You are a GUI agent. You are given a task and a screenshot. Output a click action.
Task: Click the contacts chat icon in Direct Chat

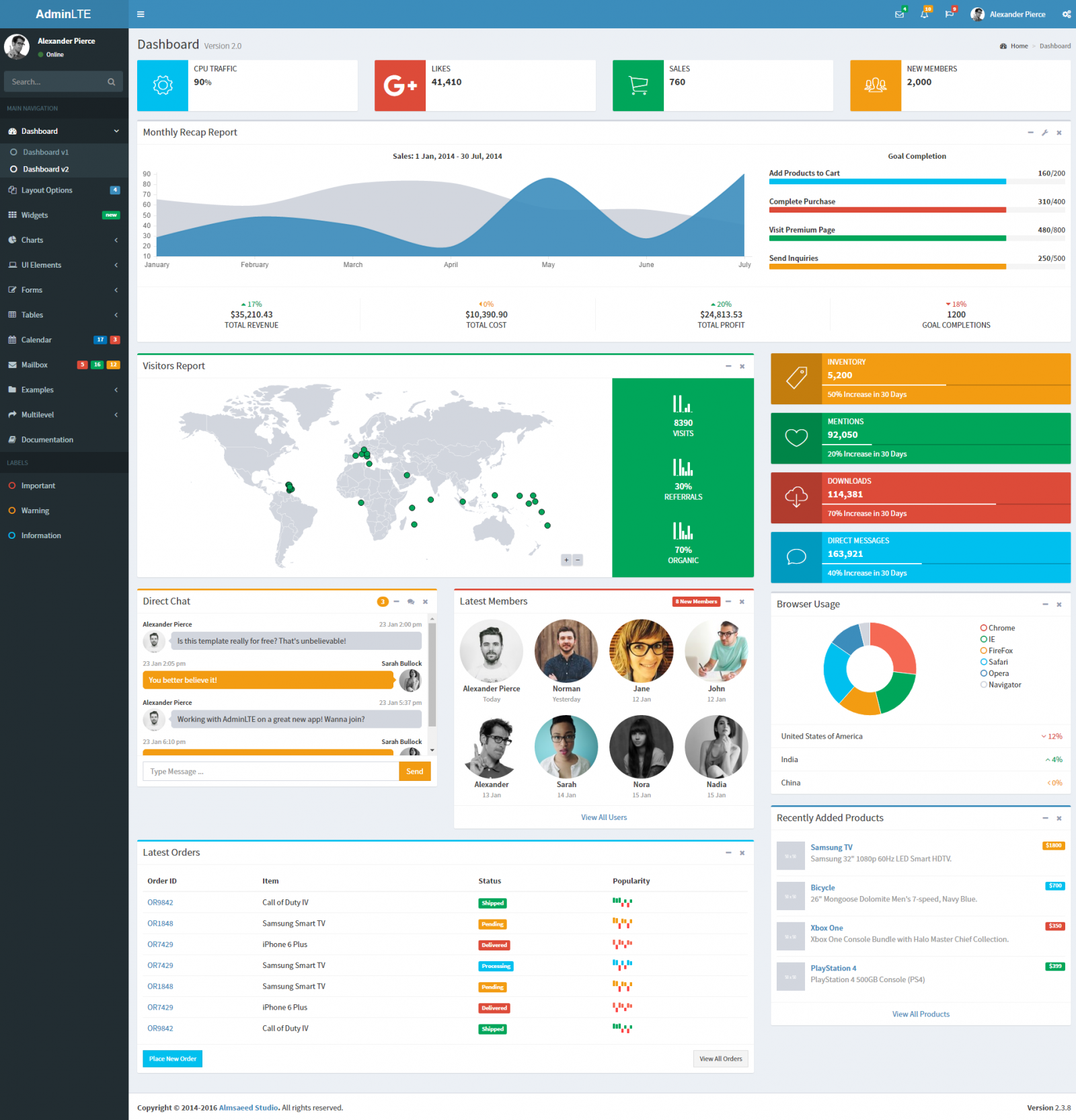(410, 602)
